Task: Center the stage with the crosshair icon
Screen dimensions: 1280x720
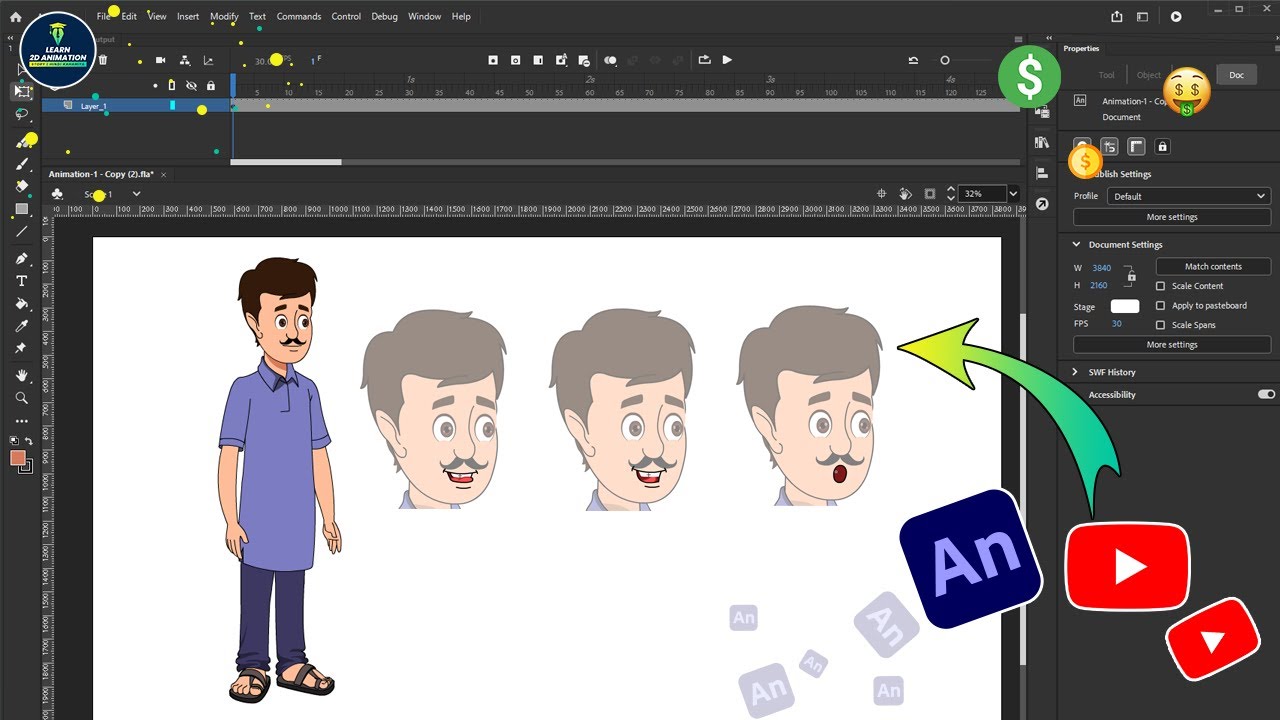Action: tap(882, 194)
